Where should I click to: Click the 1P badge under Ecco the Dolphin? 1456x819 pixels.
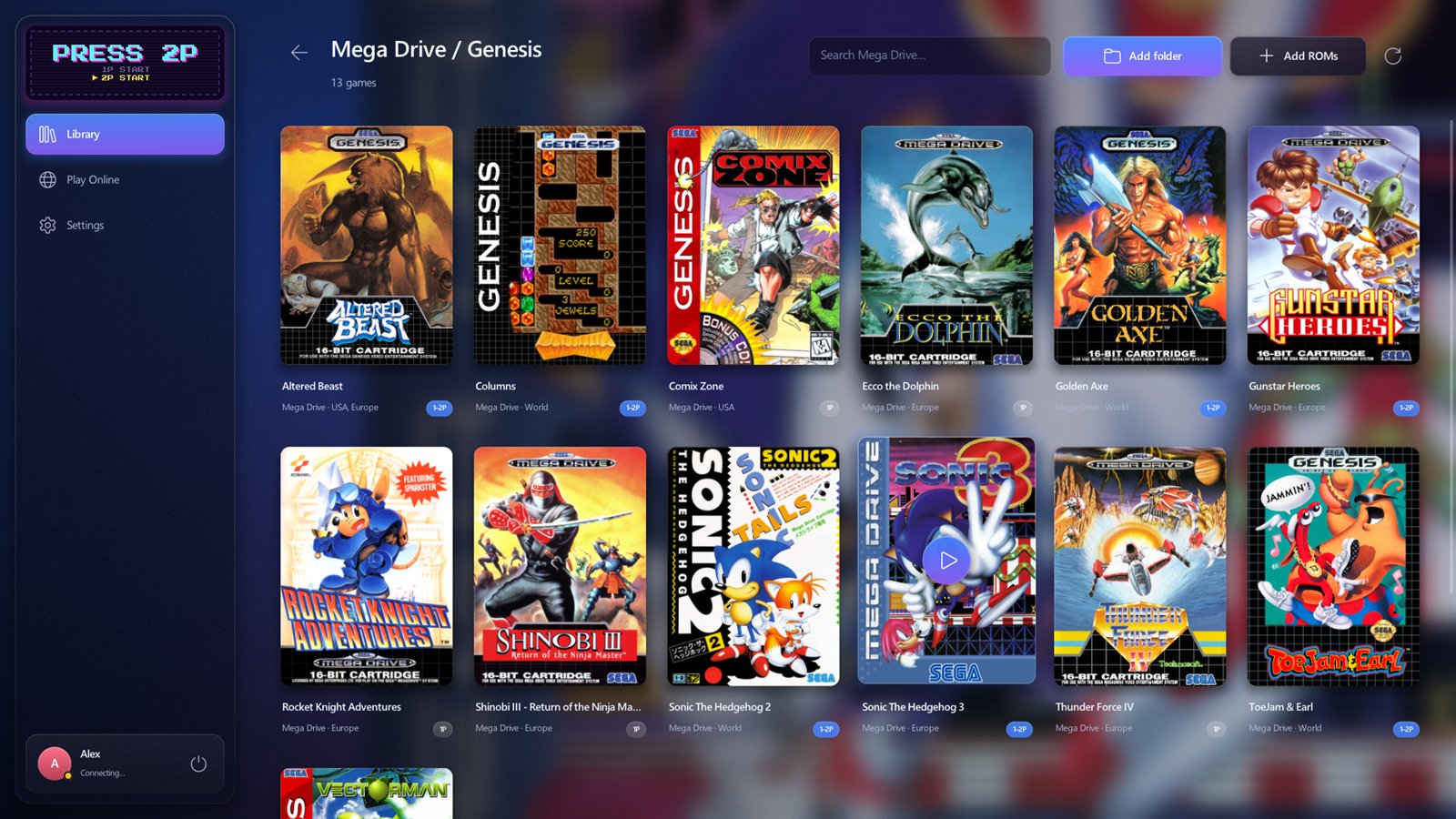[x=1023, y=408]
